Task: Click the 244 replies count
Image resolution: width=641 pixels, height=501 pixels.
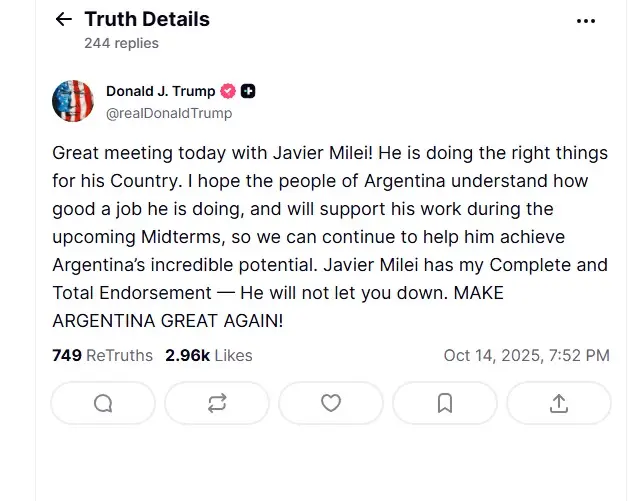Action: [121, 43]
